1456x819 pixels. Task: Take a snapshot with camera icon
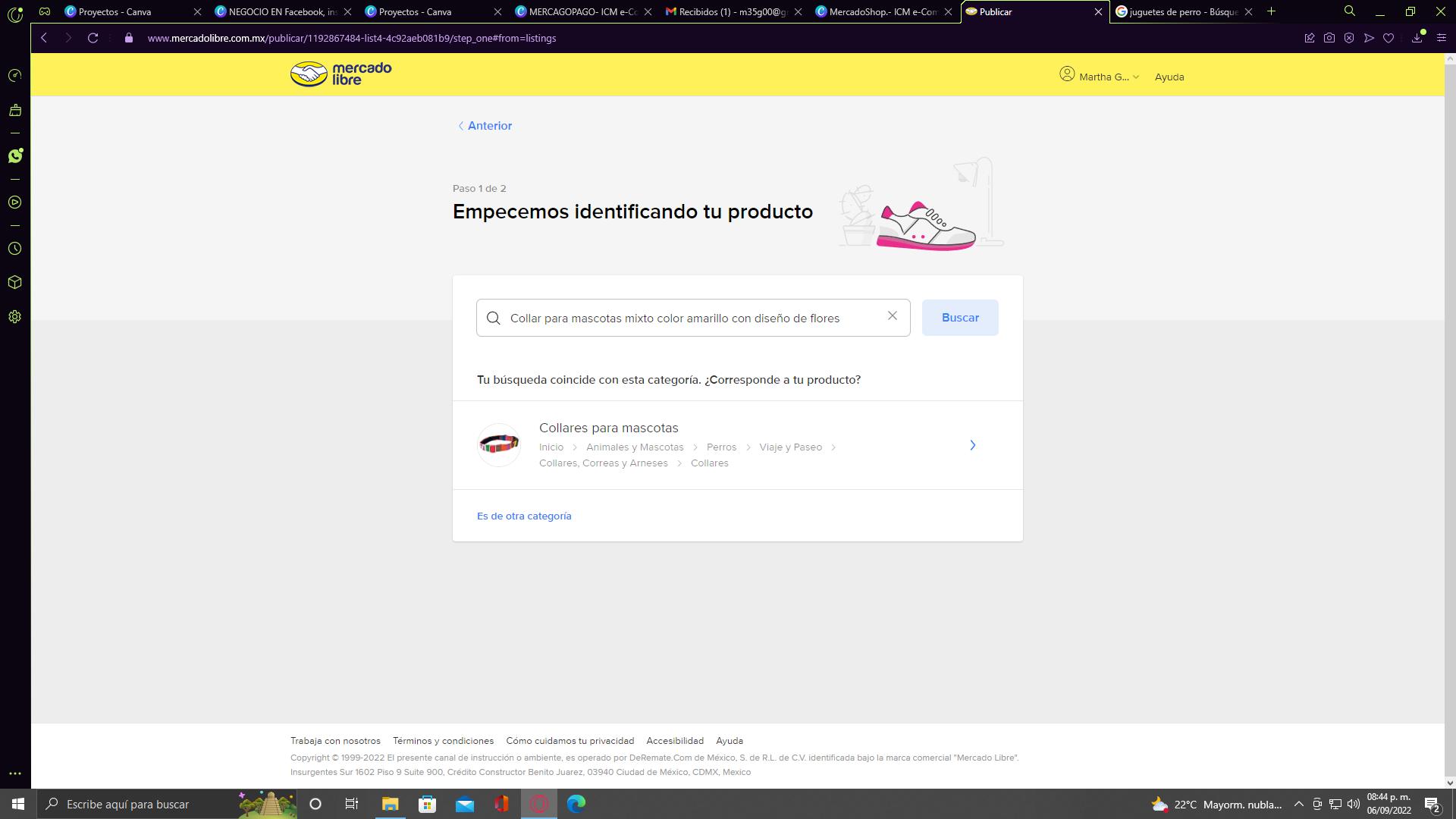[x=1329, y=38]
